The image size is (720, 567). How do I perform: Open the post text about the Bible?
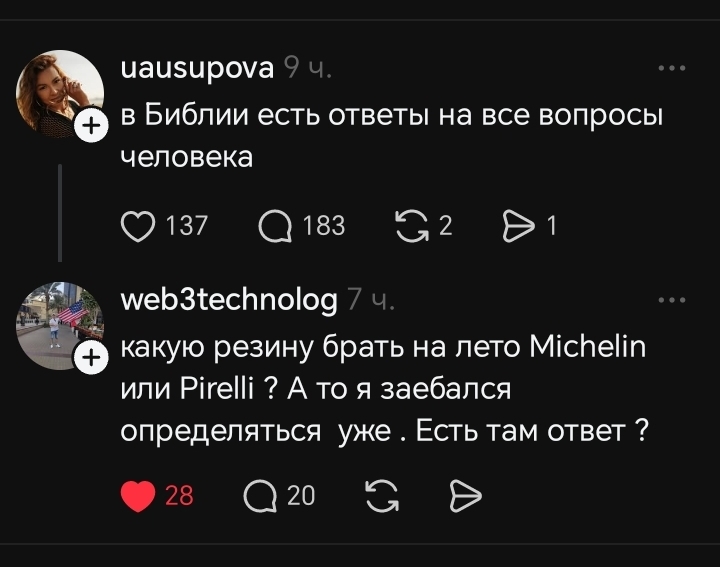click(392, 136)
